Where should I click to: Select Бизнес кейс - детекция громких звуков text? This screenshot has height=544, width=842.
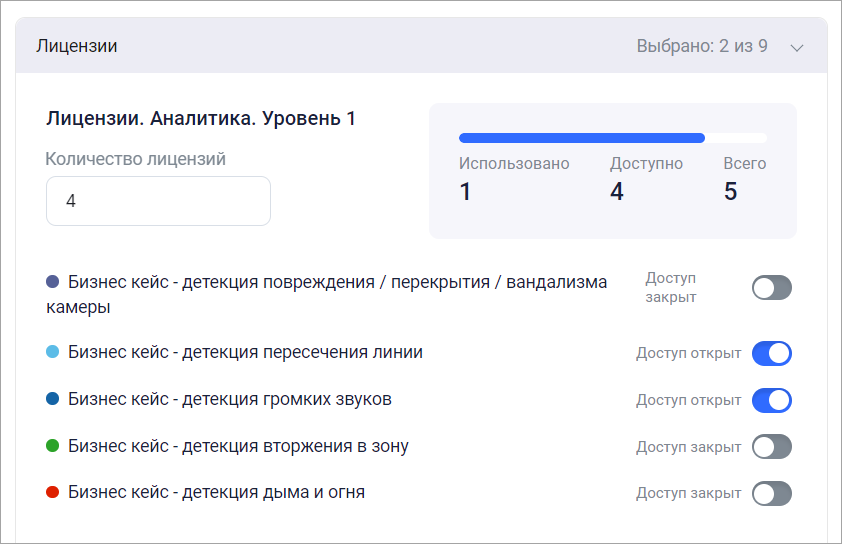pos(230,400)
